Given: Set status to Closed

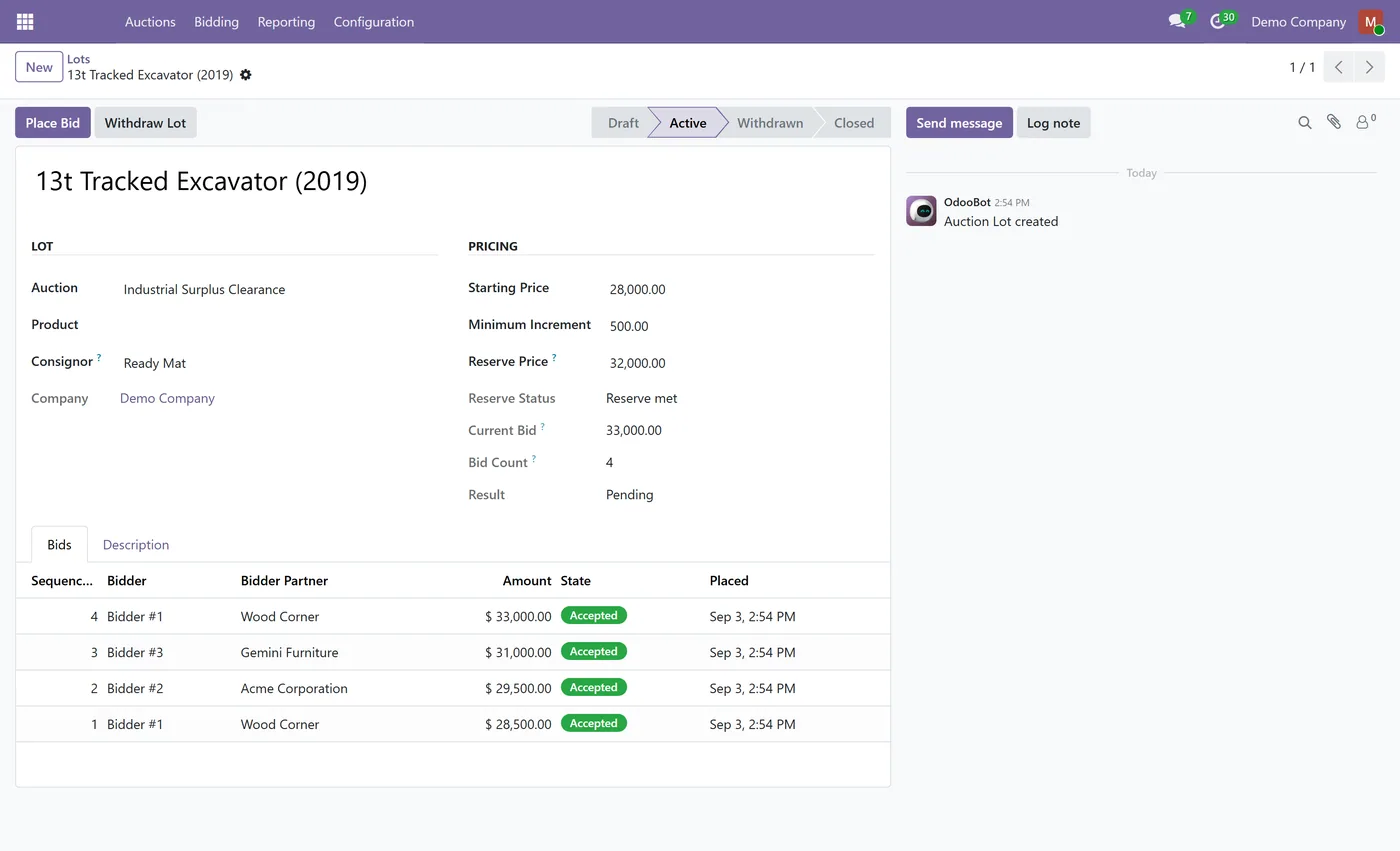Looking at the screenshot, I should (854, 122).
